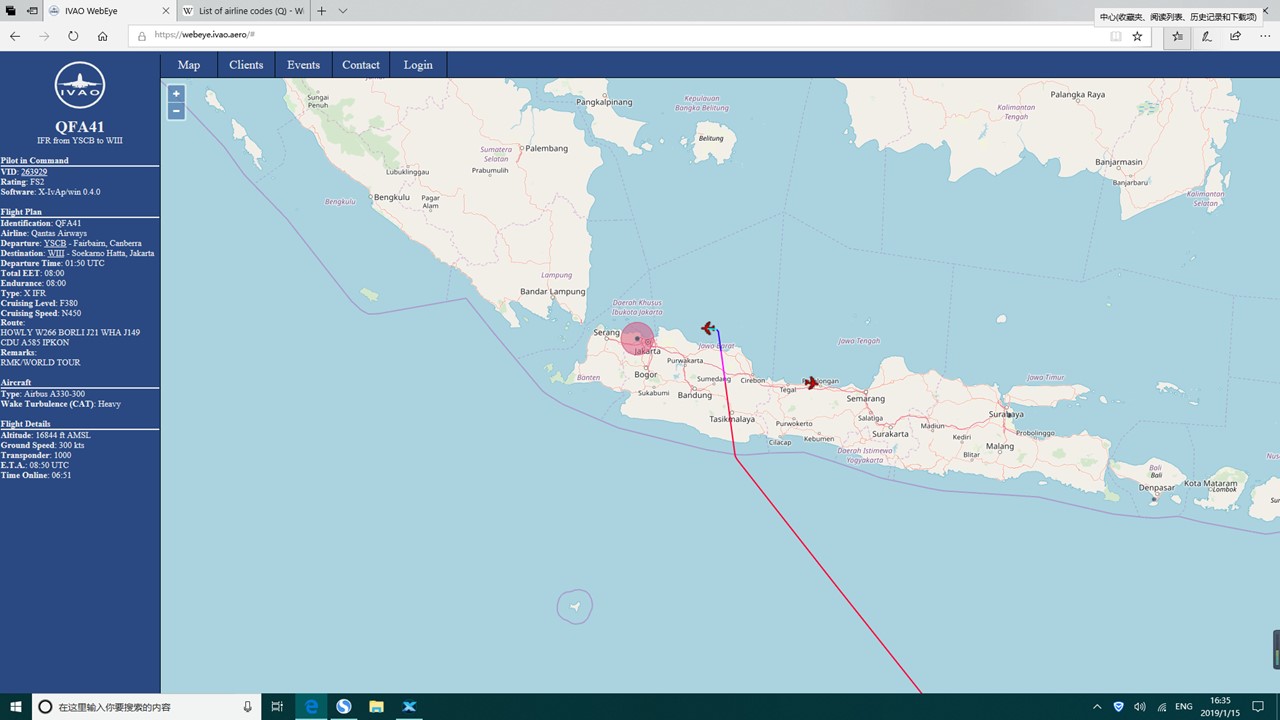Click the IVAO logo in sidebar
This screenshot has height=720, width=1280.
tap(80, 87)
